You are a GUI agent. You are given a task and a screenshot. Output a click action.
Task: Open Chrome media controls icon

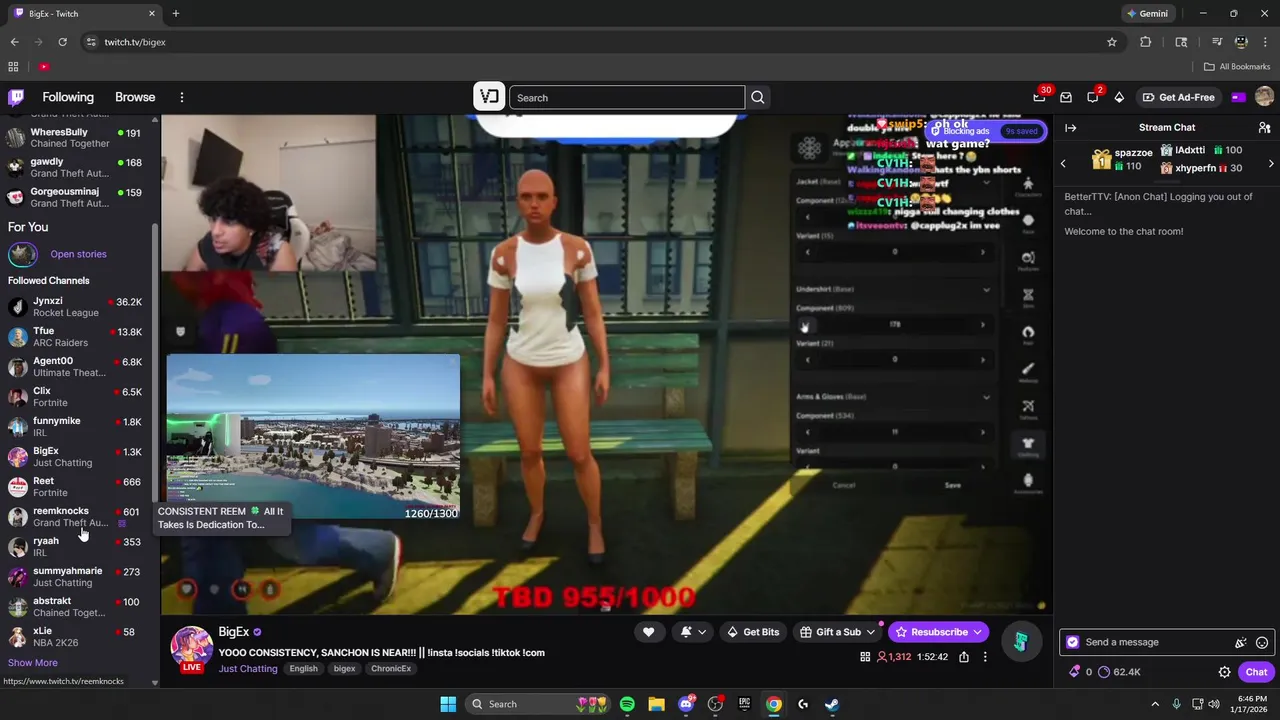tap(1217, 42)
